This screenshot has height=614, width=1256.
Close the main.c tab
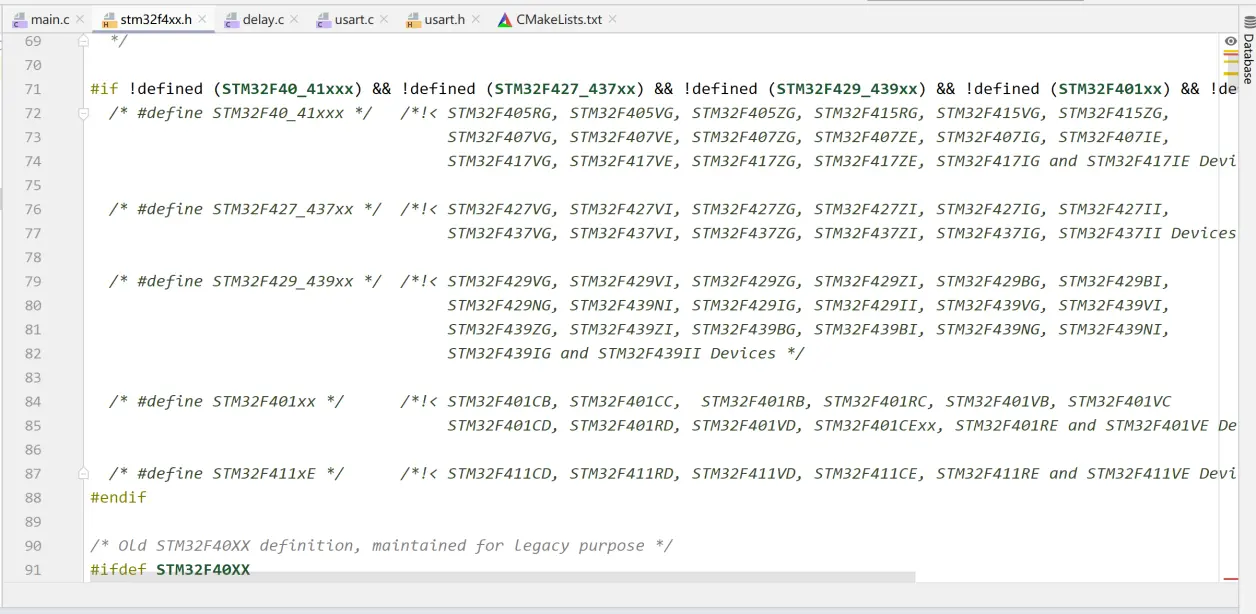click(x=80, y=19)
